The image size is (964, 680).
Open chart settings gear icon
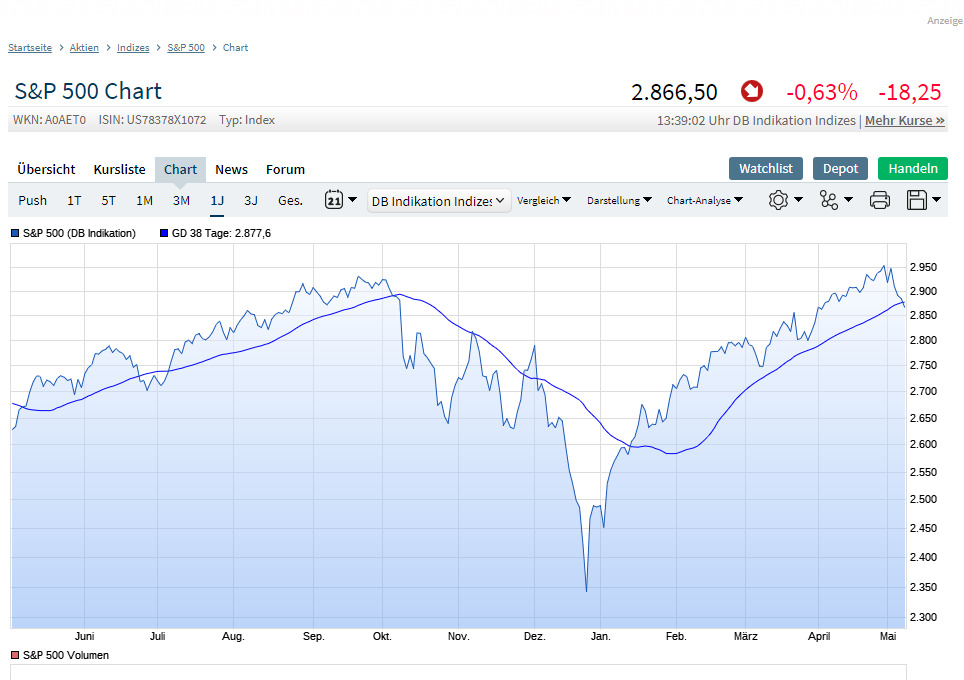pos(784,200)
